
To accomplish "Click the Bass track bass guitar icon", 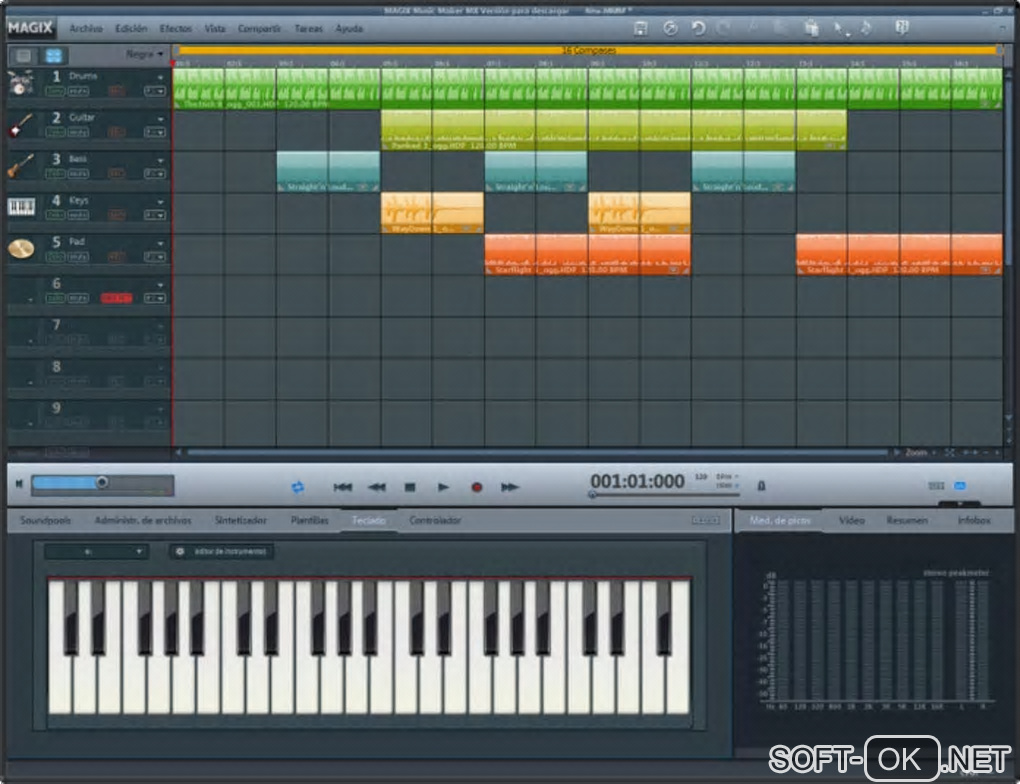I will 20,167.
